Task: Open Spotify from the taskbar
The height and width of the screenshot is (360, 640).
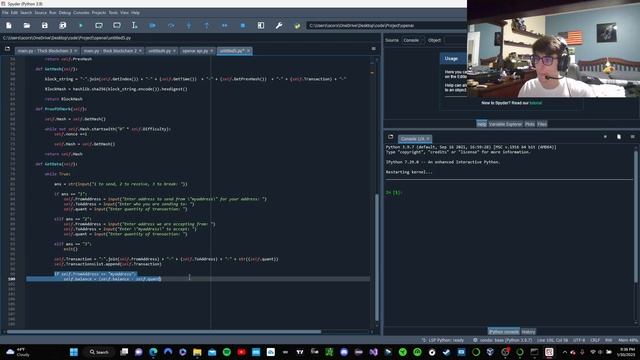Action: (227, 352)
